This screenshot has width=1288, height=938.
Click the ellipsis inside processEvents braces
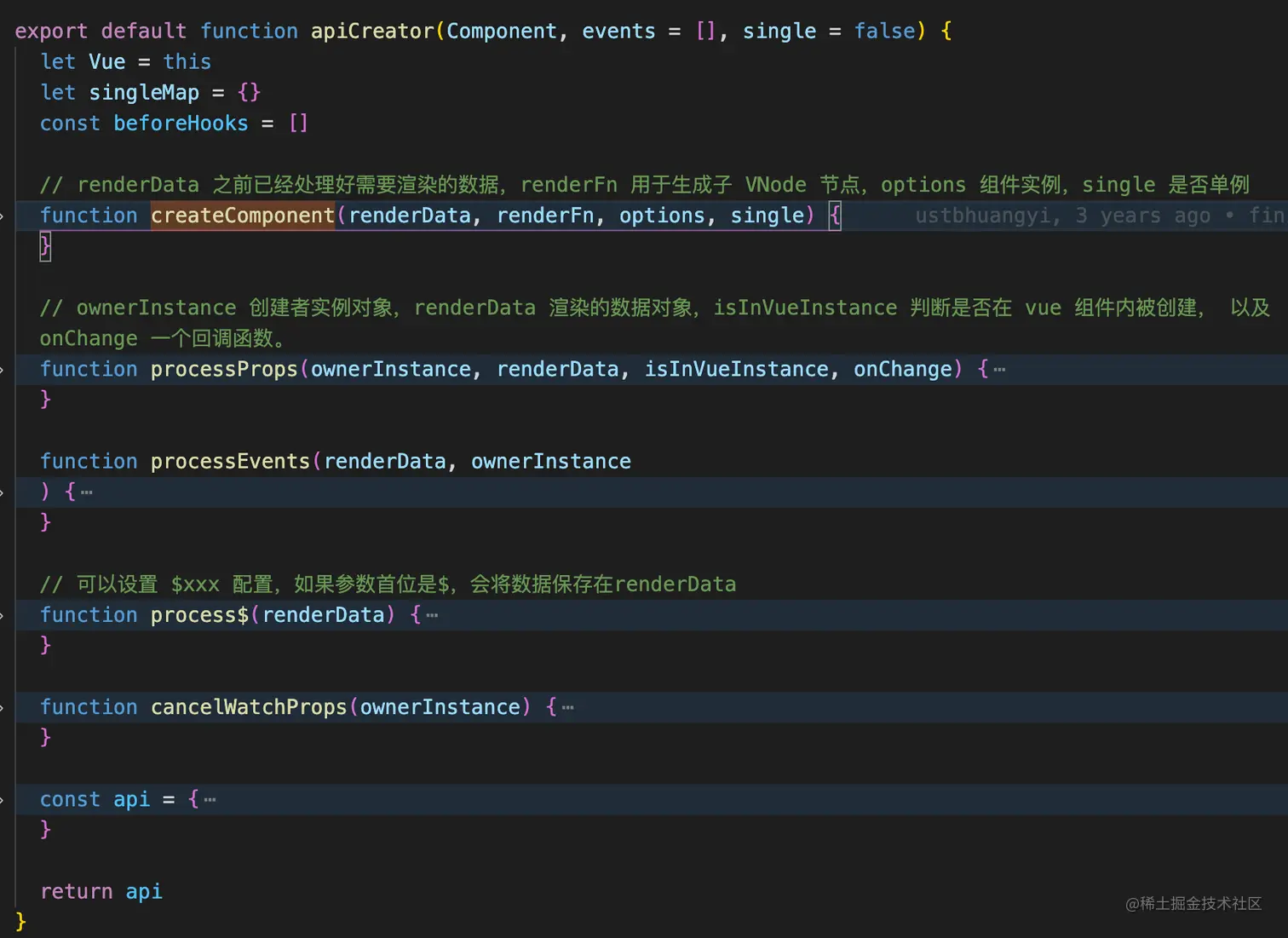pos(87,492)
